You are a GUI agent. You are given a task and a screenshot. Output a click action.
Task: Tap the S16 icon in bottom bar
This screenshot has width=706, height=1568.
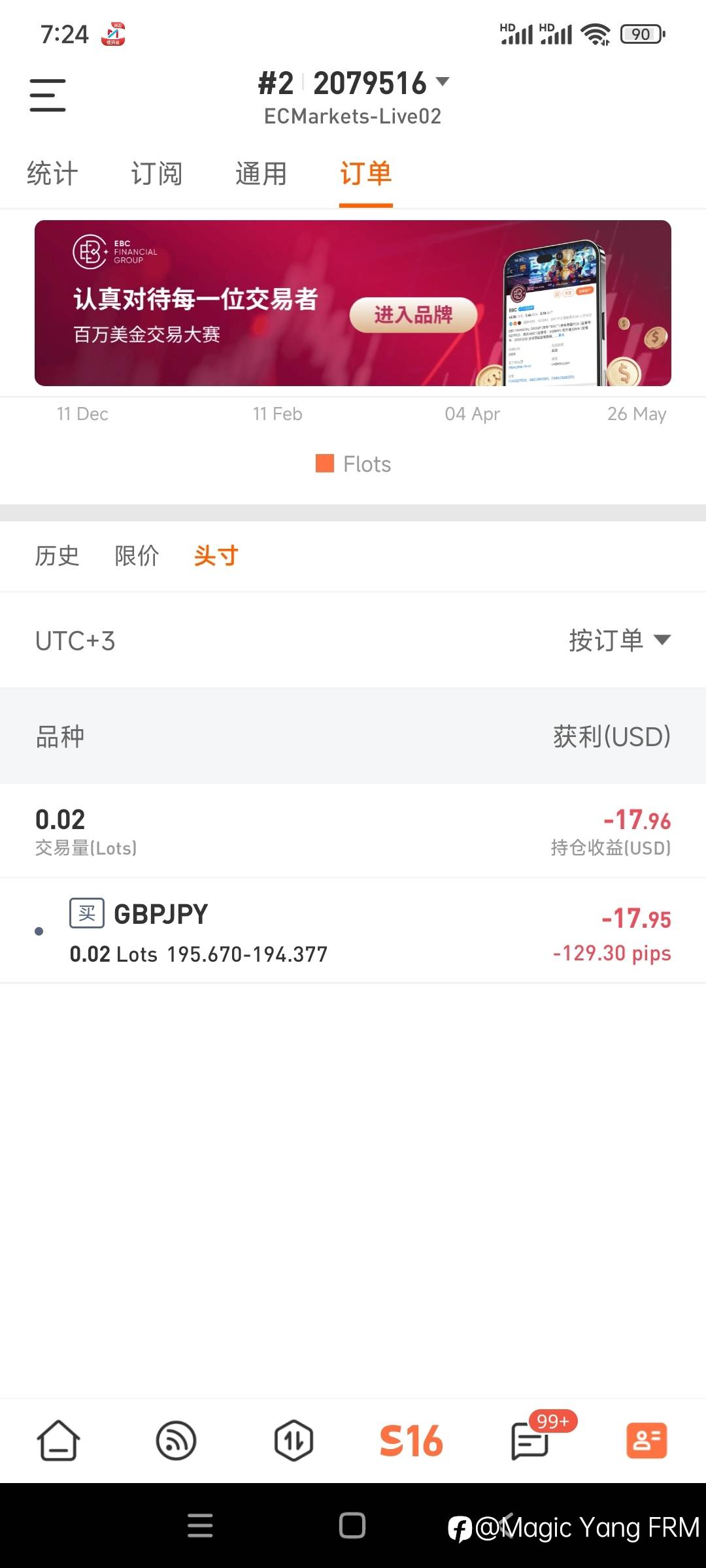[x=411, y=1441]
